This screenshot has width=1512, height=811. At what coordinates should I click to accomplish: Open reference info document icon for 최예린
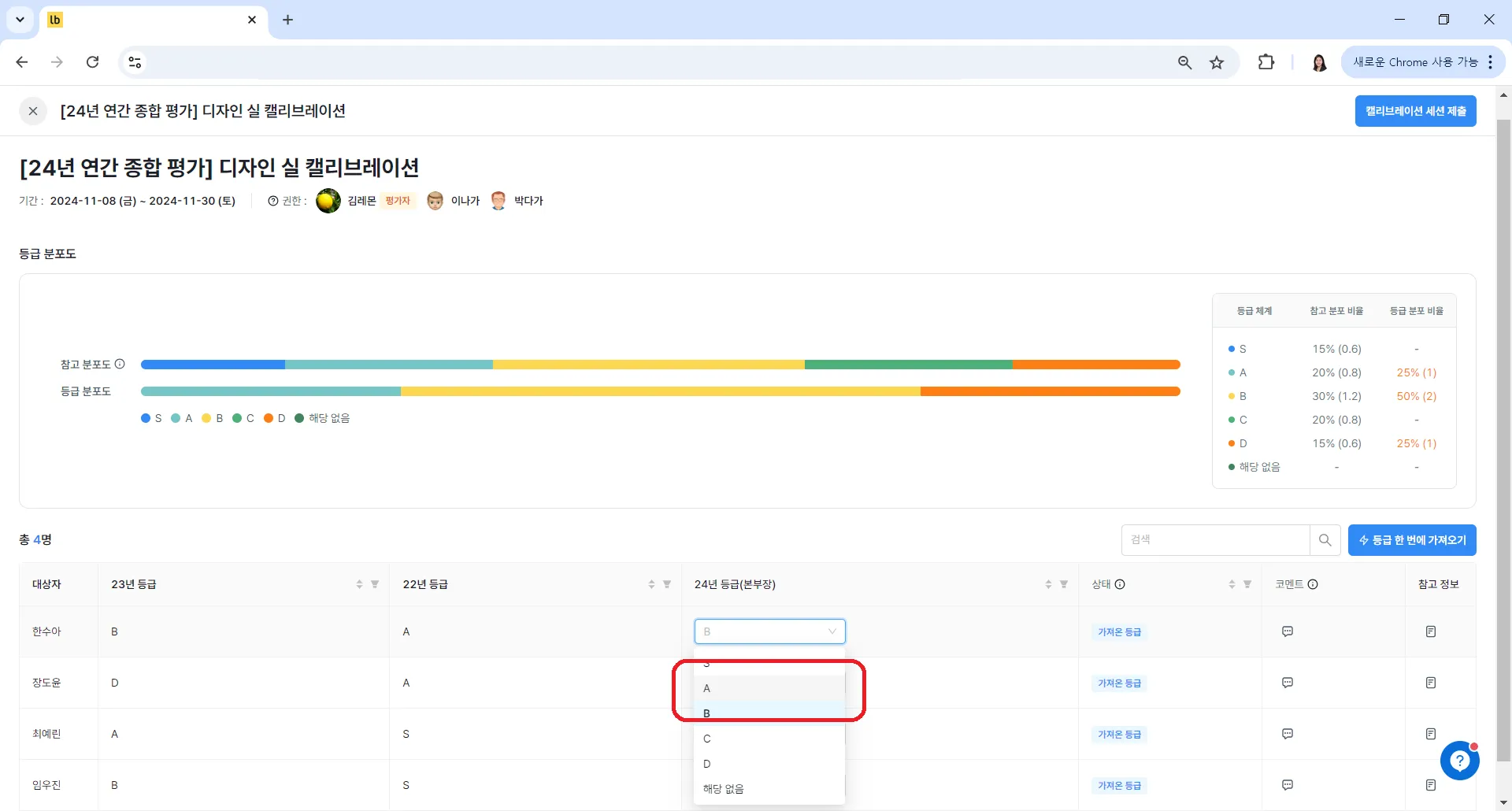coord(1431,734)
